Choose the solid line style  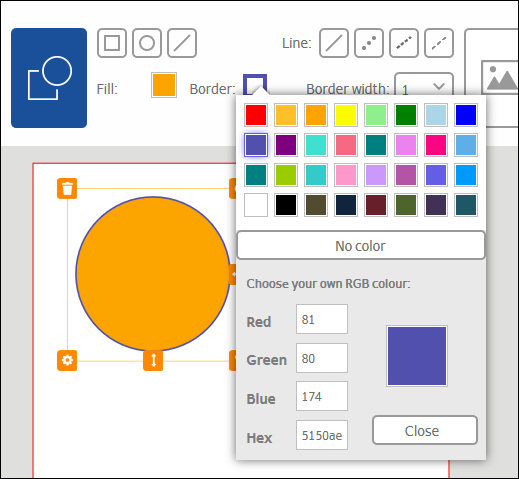[x=334, y=43]
